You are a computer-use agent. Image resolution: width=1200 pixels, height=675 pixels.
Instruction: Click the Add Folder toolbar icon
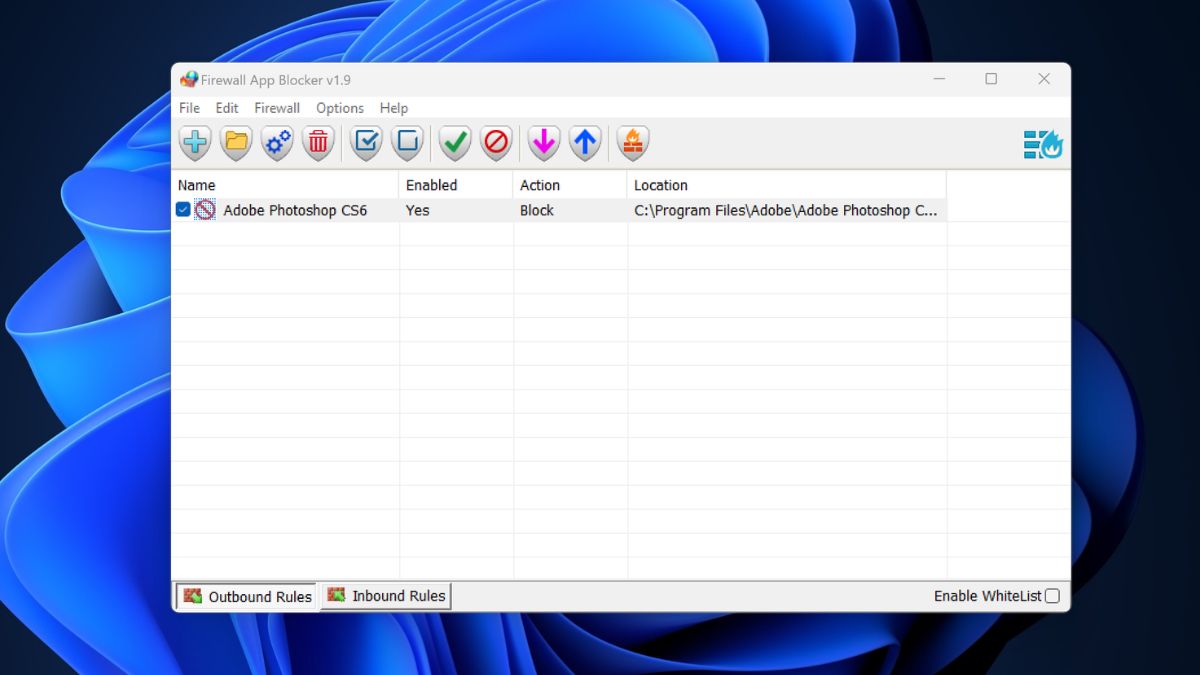click(236, 143)
